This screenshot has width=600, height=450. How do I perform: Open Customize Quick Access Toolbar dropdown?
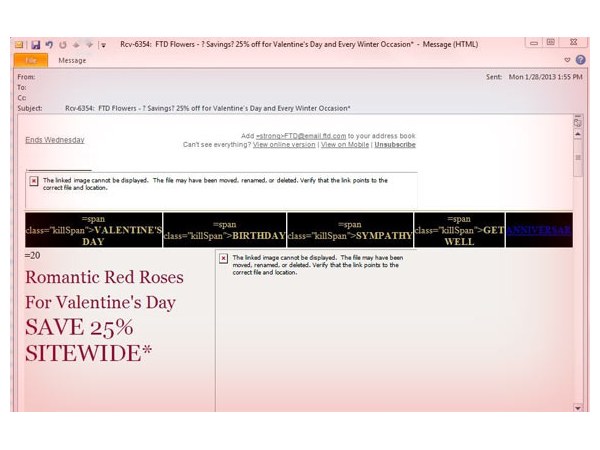[103, 45]
